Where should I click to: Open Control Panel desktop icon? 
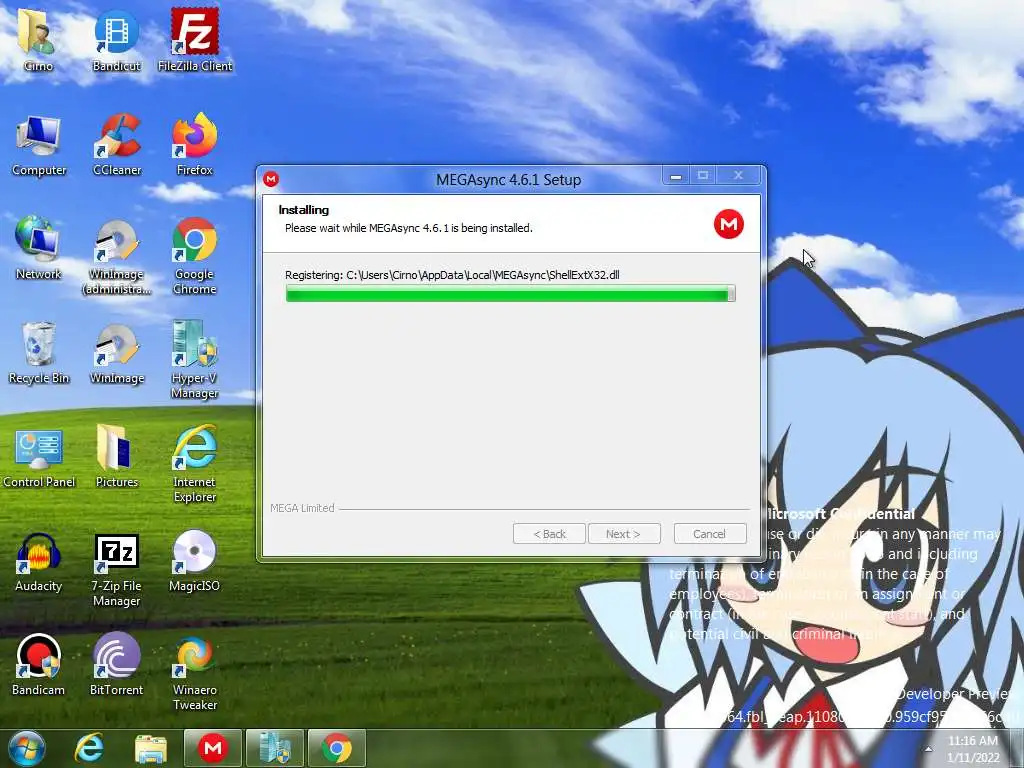(x=39, y=457)
